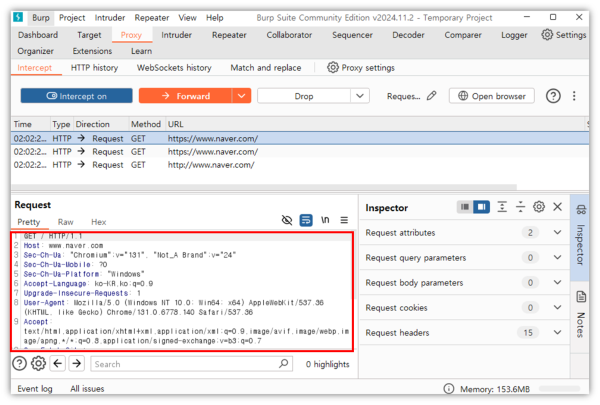
Task: Toggle the Intercept on button
Action: [77, 96]
